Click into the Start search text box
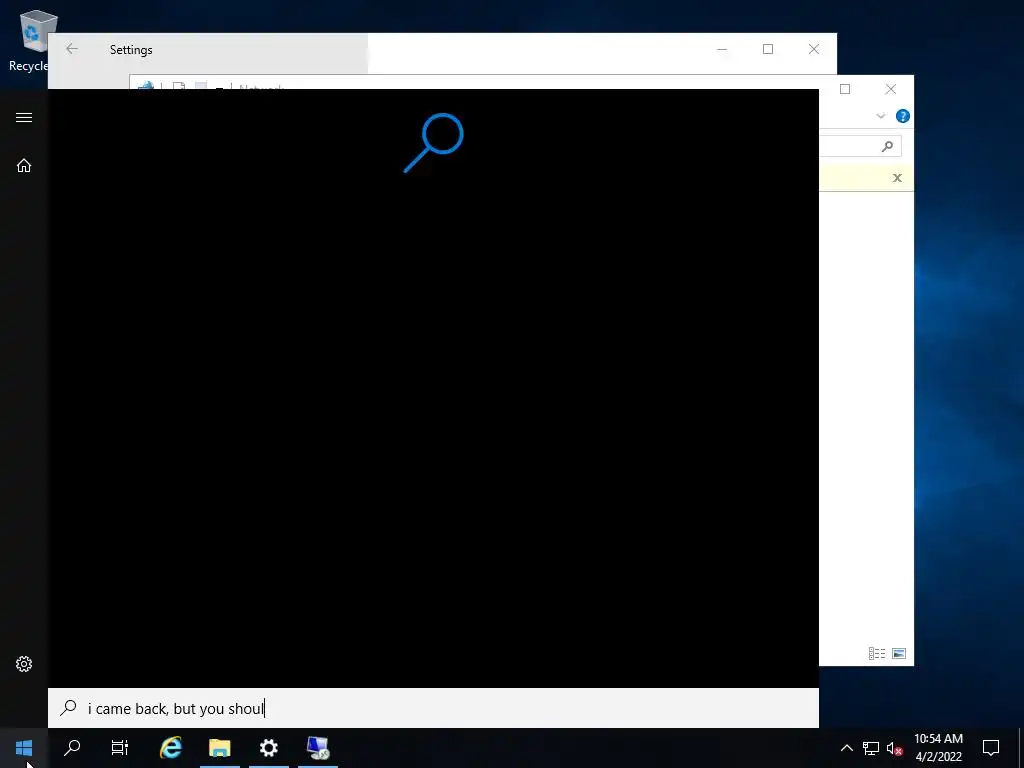Image resolution: width=1024 pixels, height=768 pixels. (433, 708)
